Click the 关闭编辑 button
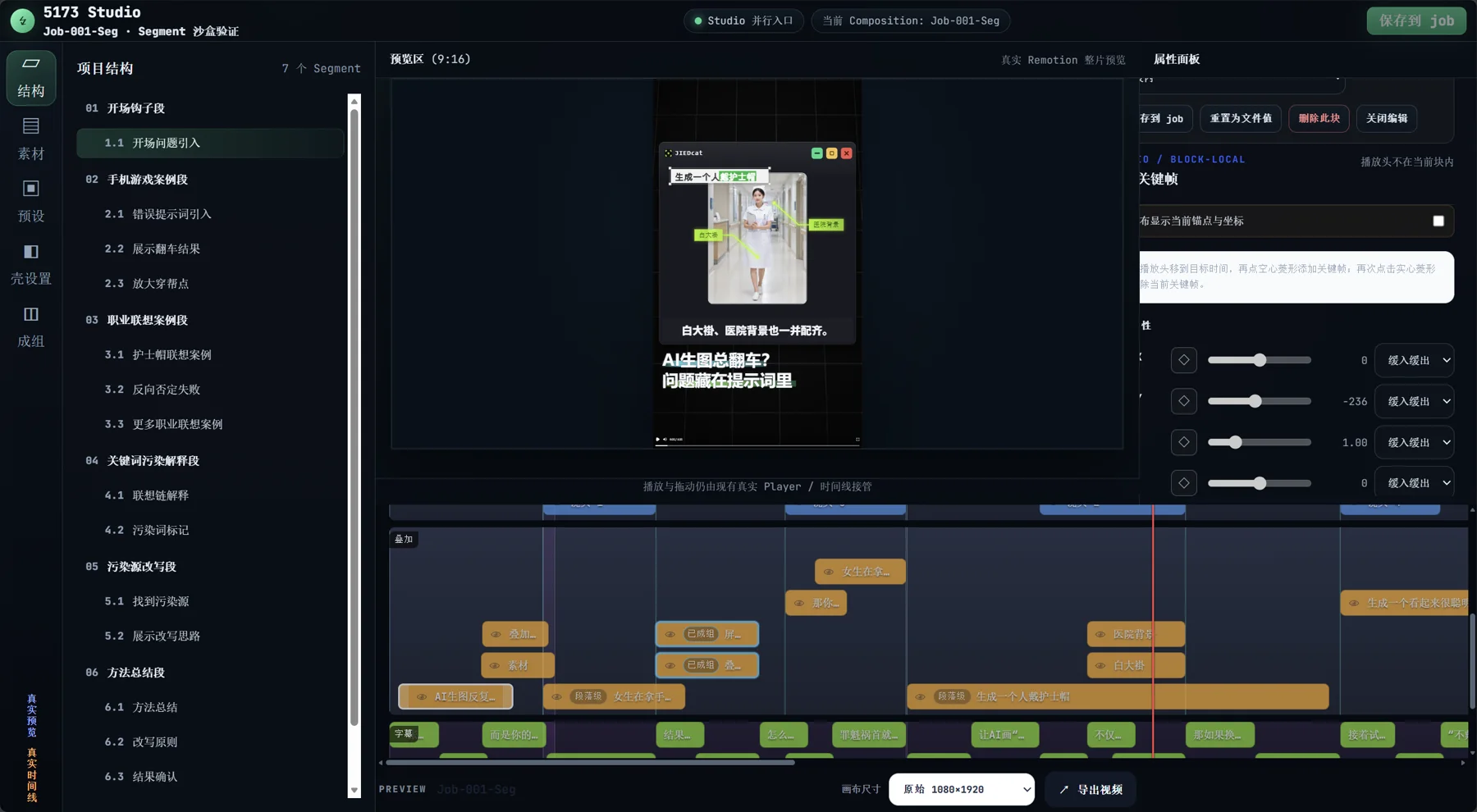This screenshot has height=812, width=1477. [x=1387, y=118]
